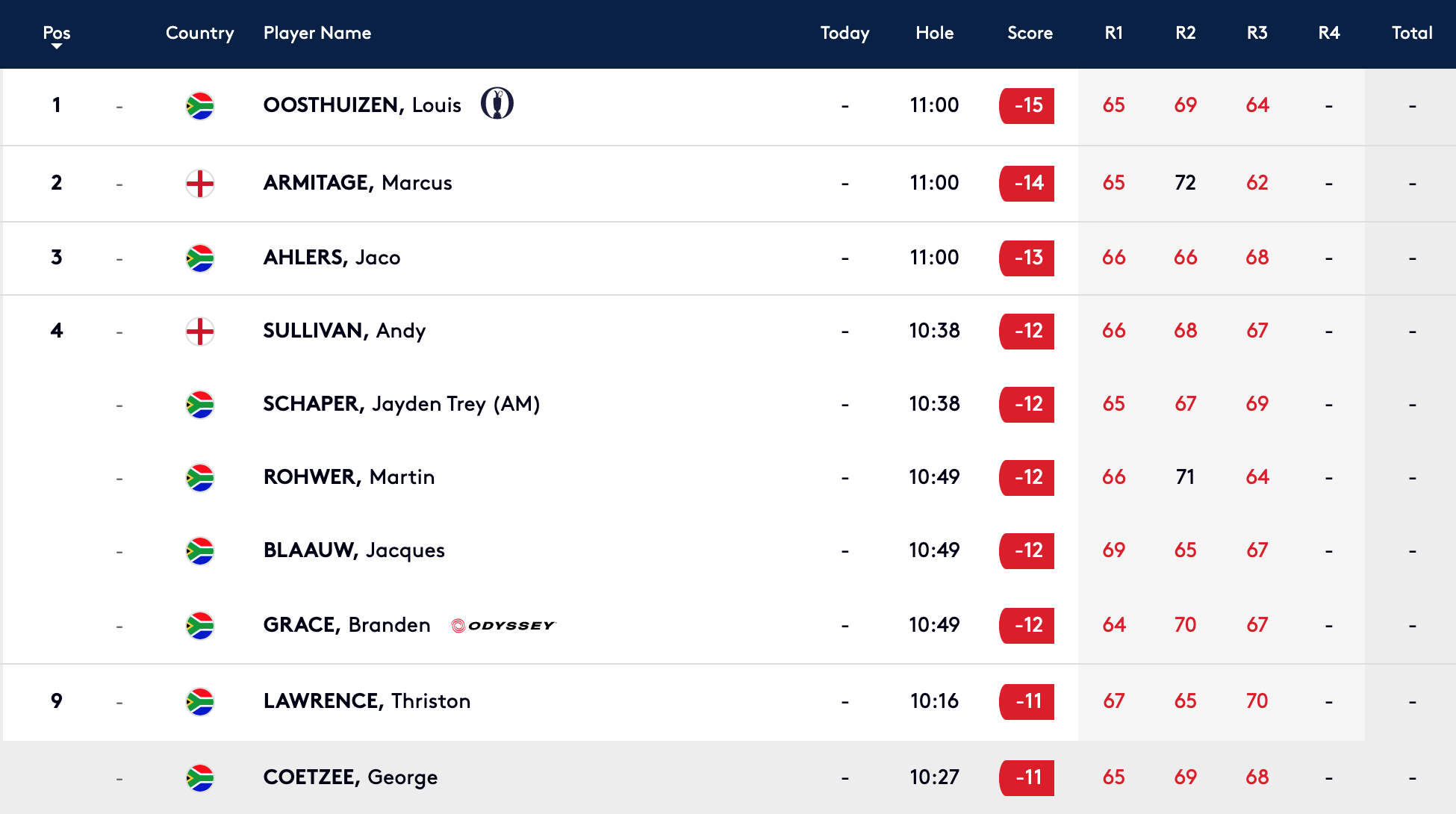1456x814 pixels.
Task: Select the Player Name column header
Action: click(x=317, y=33)
